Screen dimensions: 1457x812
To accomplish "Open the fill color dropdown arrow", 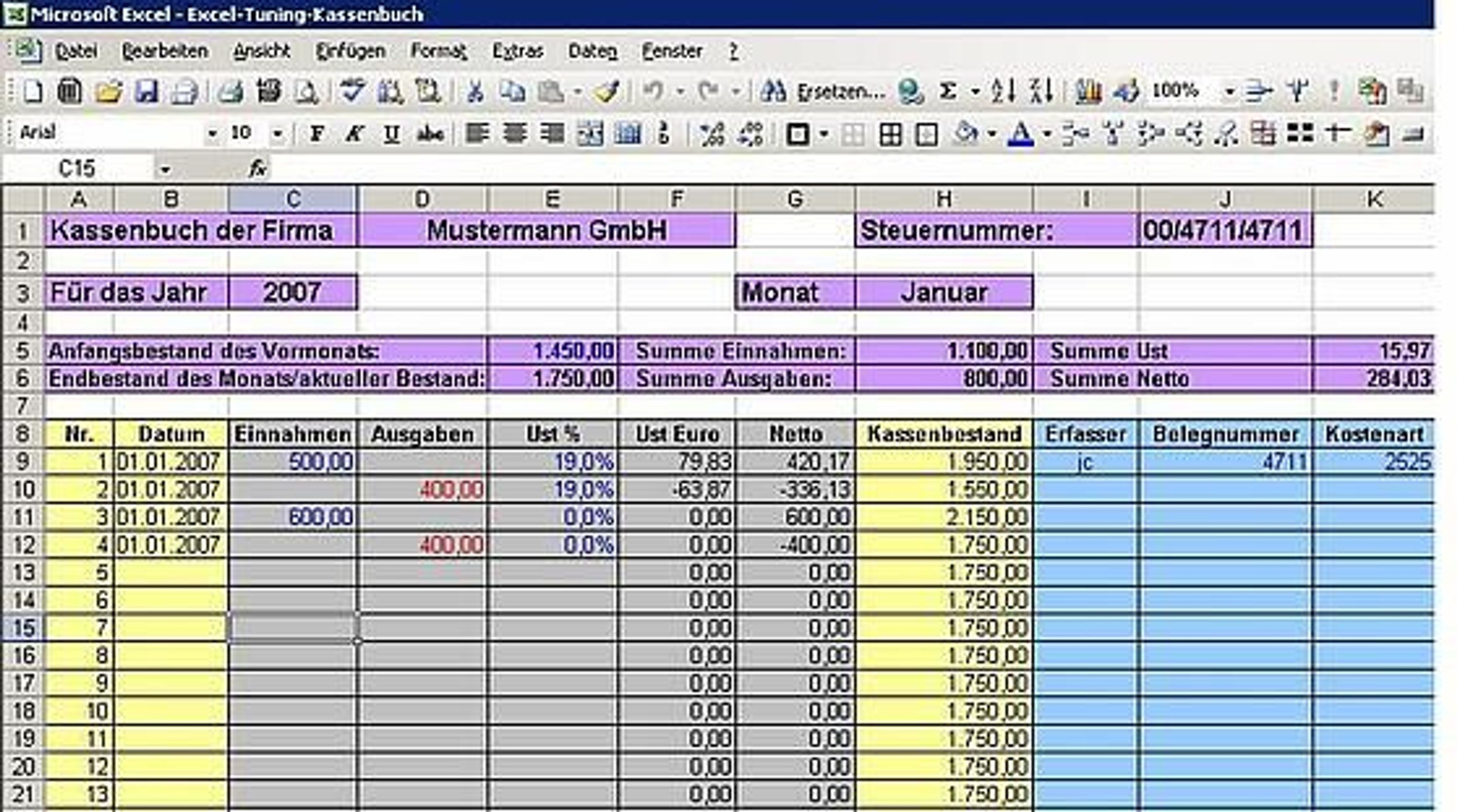I will pyautogui.click(x=992, y=135).
